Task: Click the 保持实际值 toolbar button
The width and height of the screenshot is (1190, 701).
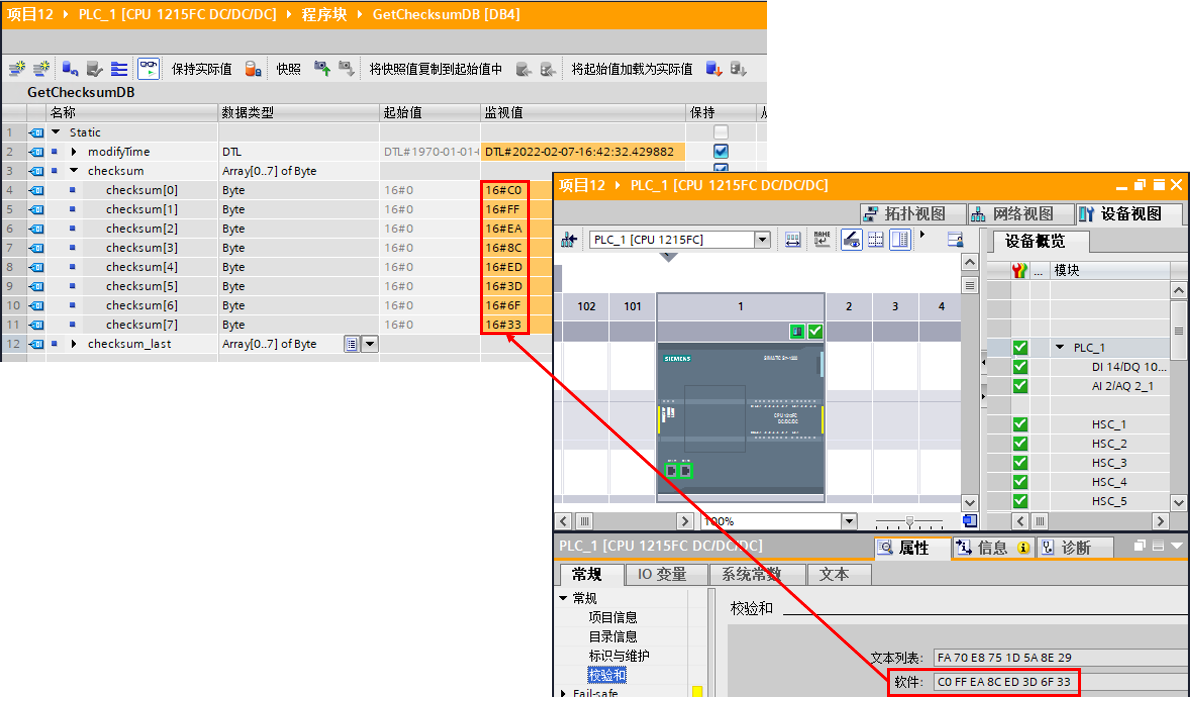Action: click(x=201, y=69)
